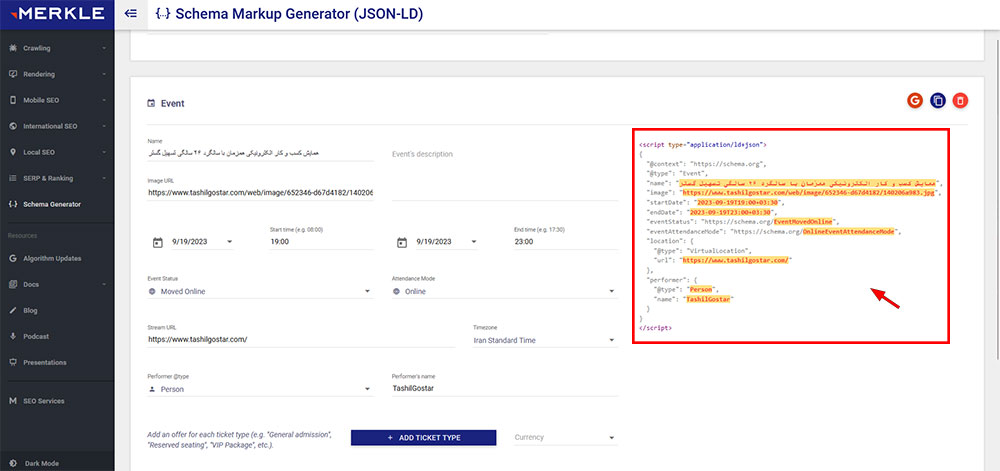Open the Currency dropdown

point(565,437)
